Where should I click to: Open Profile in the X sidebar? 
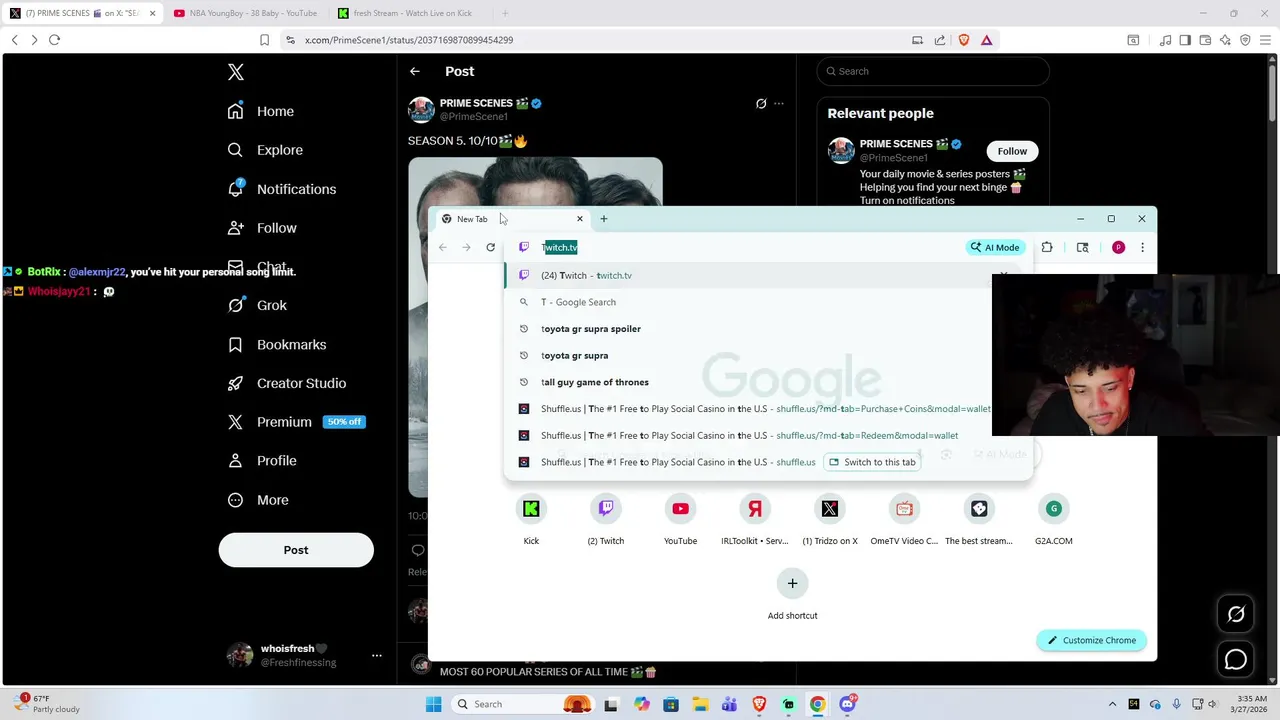click(x=262, y=461)
